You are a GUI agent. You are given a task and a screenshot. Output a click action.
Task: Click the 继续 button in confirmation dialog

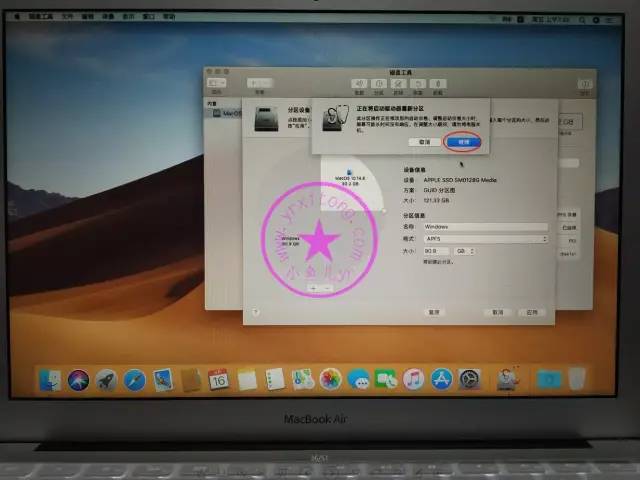463,142
